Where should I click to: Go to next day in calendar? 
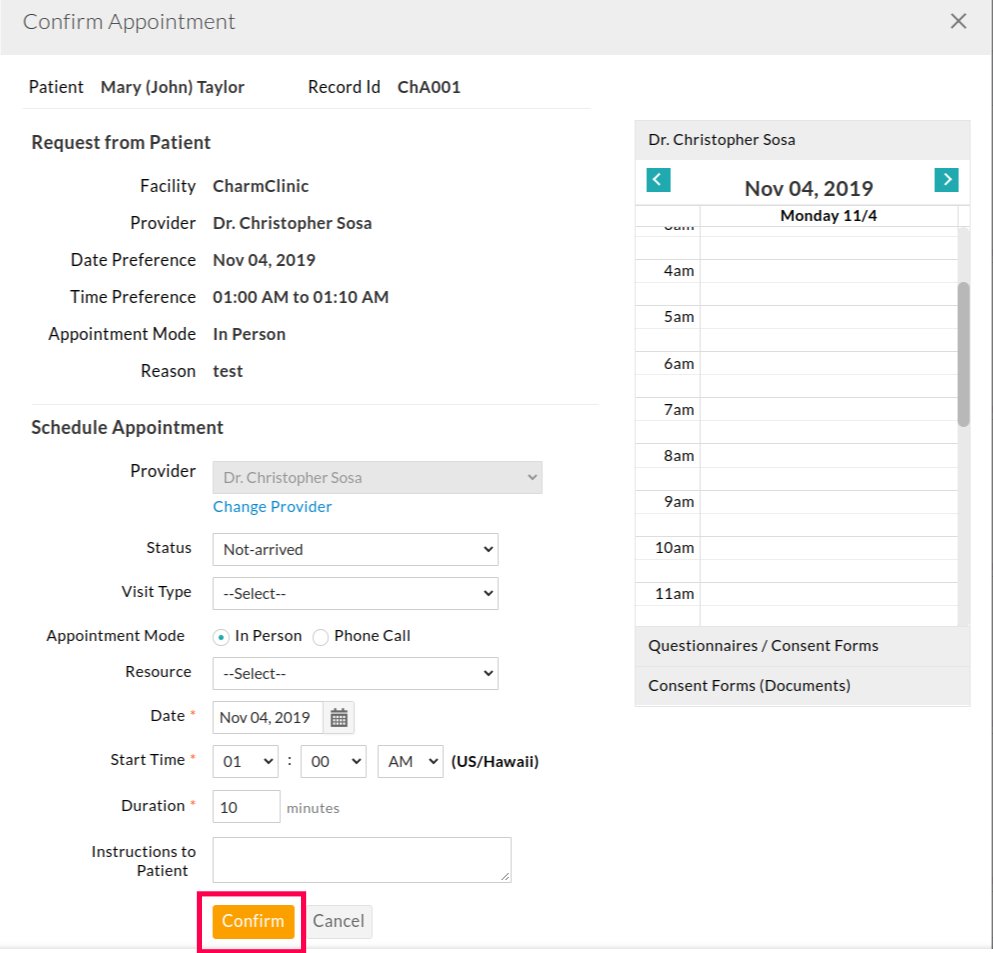pyautogui.click(x=946, y=180)
